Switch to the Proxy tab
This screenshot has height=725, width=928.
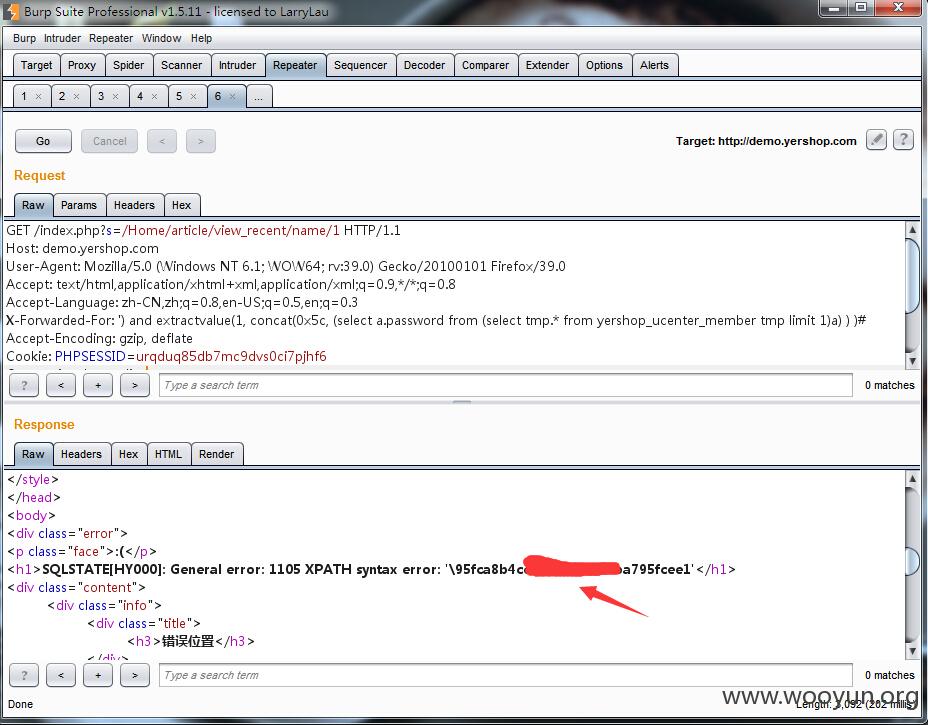click(82, 65)
